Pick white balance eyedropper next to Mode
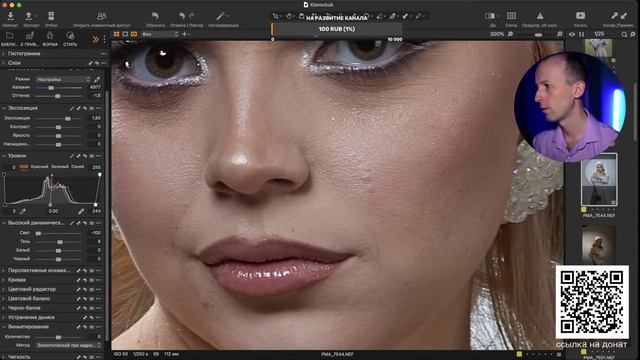The width and height of the screenshot is (640, 360). tap(97, 79)
